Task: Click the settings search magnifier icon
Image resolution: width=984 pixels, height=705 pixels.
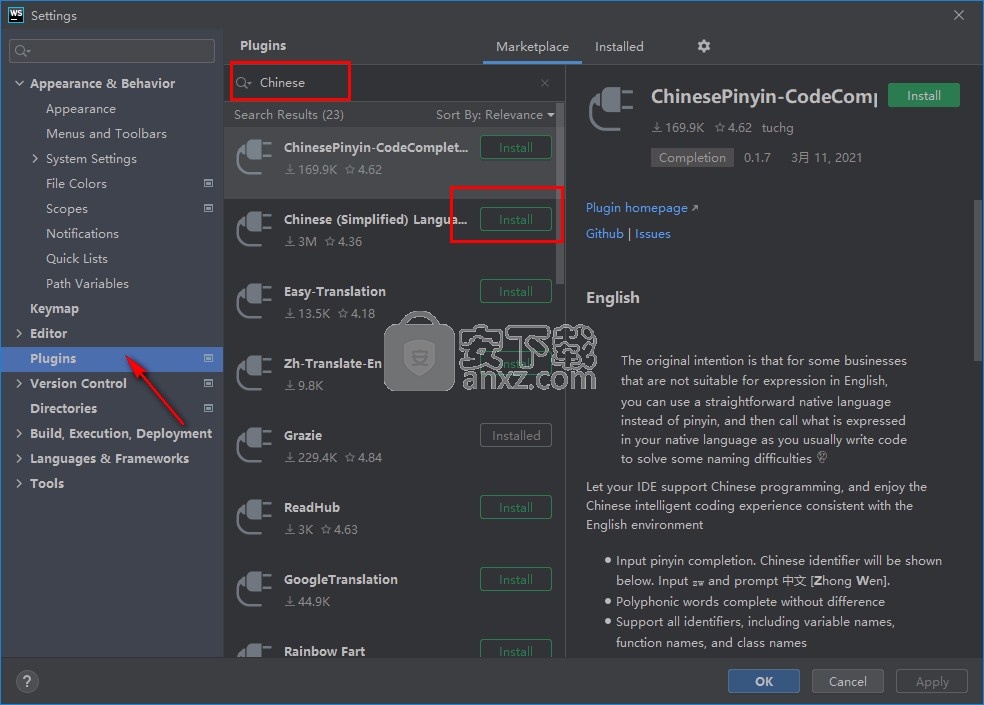Action: 22,51
